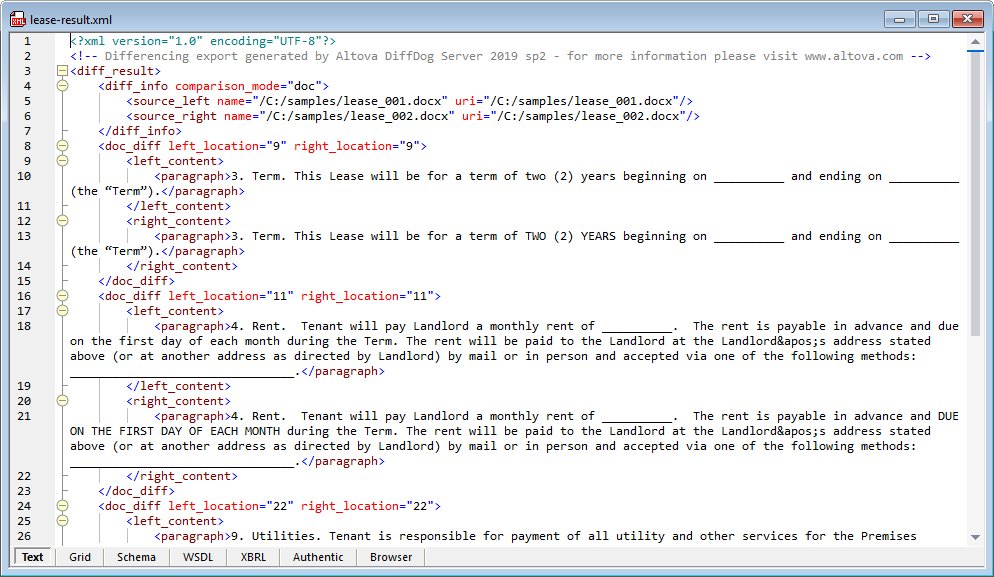Collapse the left_content element at line 9
Image resolution: width=994 pixels, height=577 pixels.
pyautogui.click(x=61, y=161)
